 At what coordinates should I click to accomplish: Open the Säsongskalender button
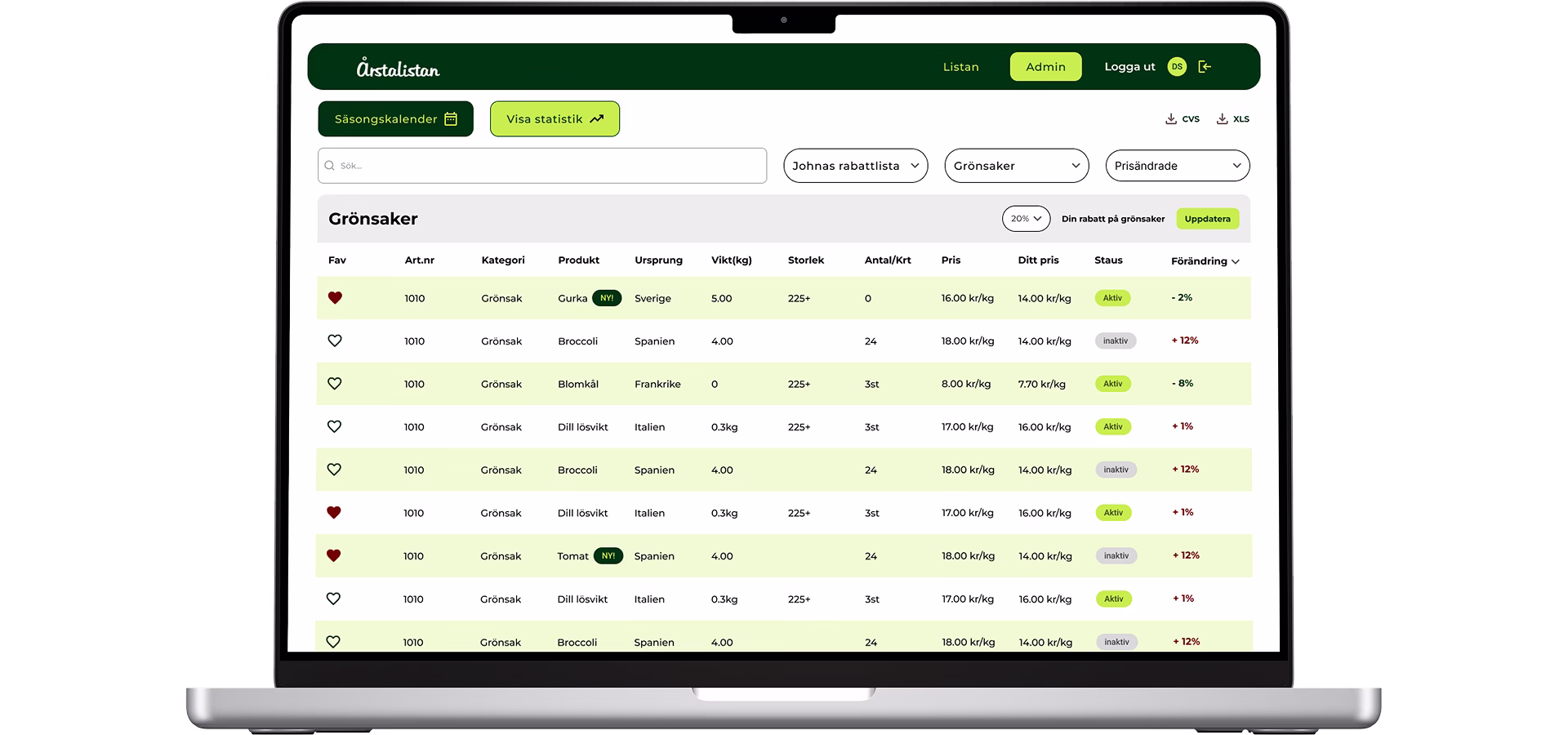[x=395, y=119]
